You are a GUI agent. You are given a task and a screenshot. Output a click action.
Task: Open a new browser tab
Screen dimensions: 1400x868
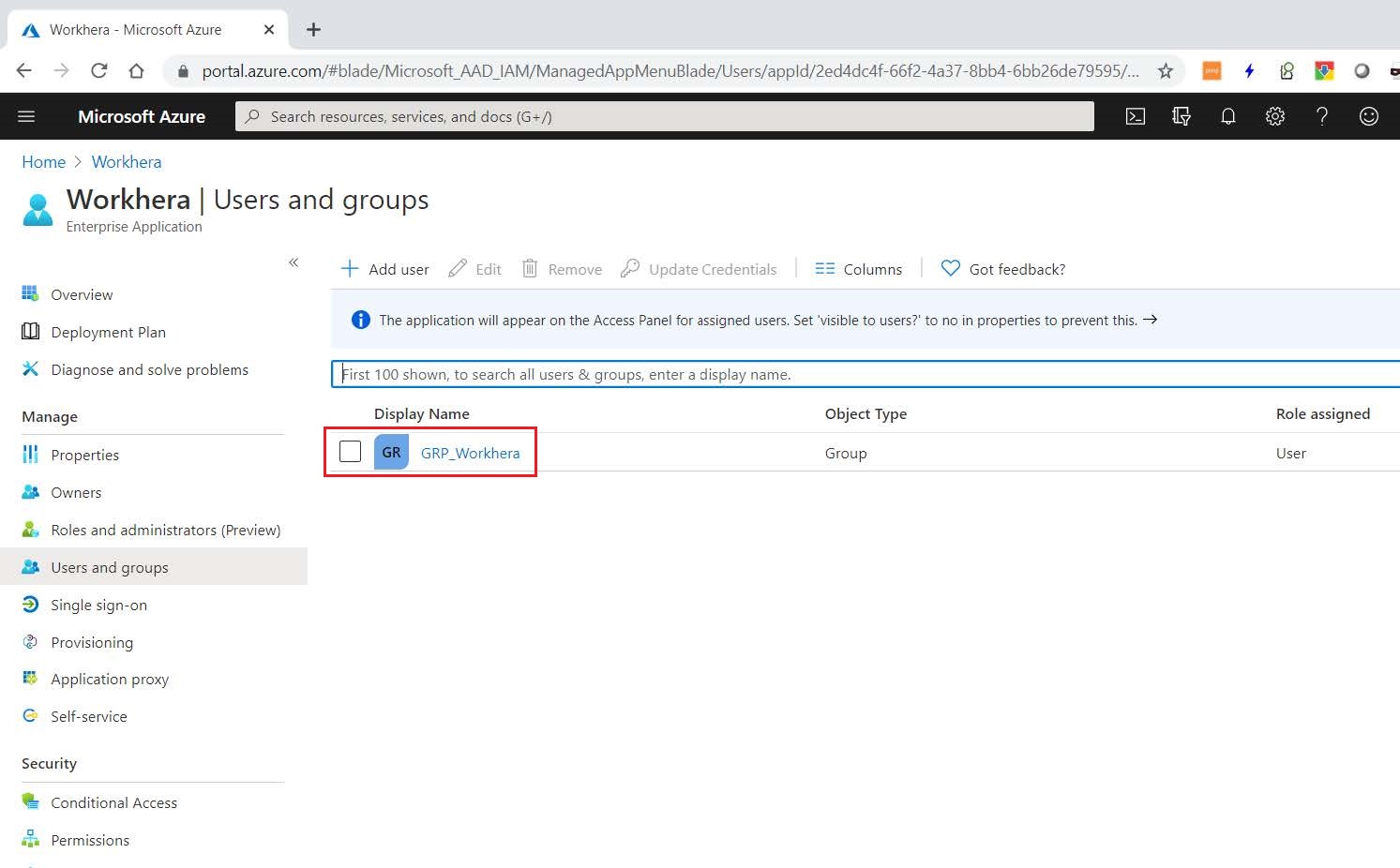(313, 30)
